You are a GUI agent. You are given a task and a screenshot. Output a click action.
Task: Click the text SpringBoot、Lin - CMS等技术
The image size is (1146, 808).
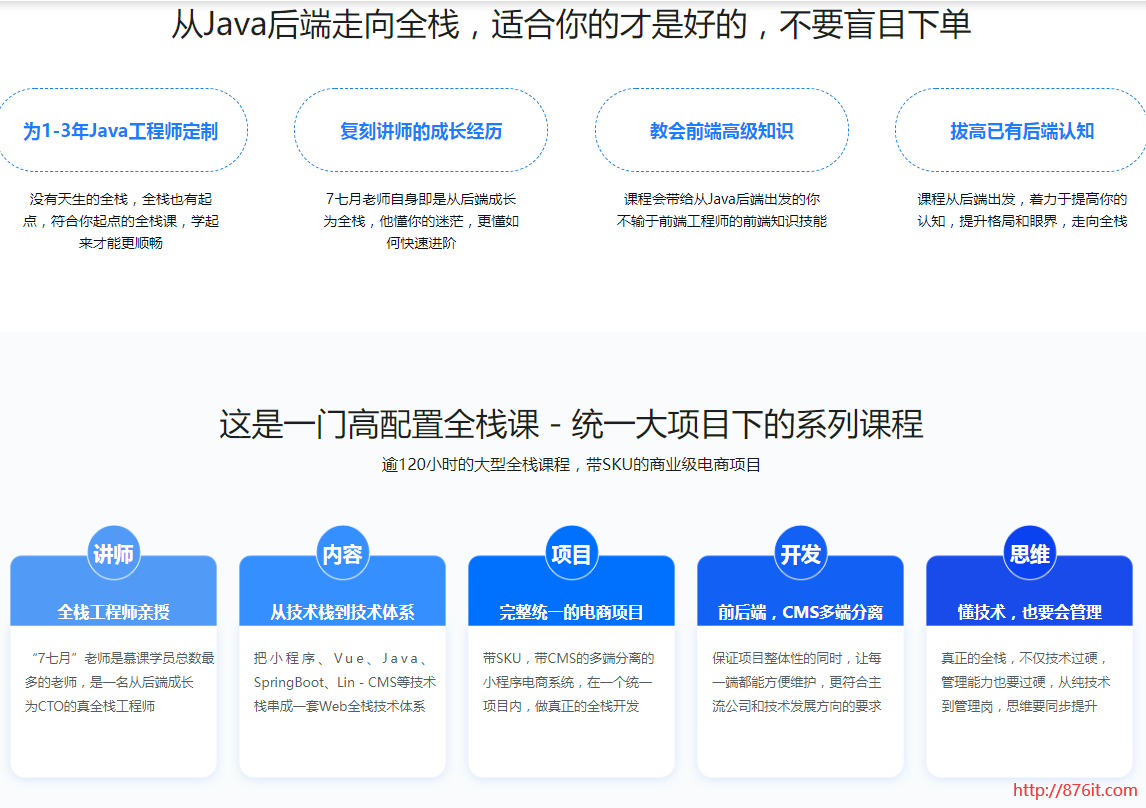(x=345, y=682)
